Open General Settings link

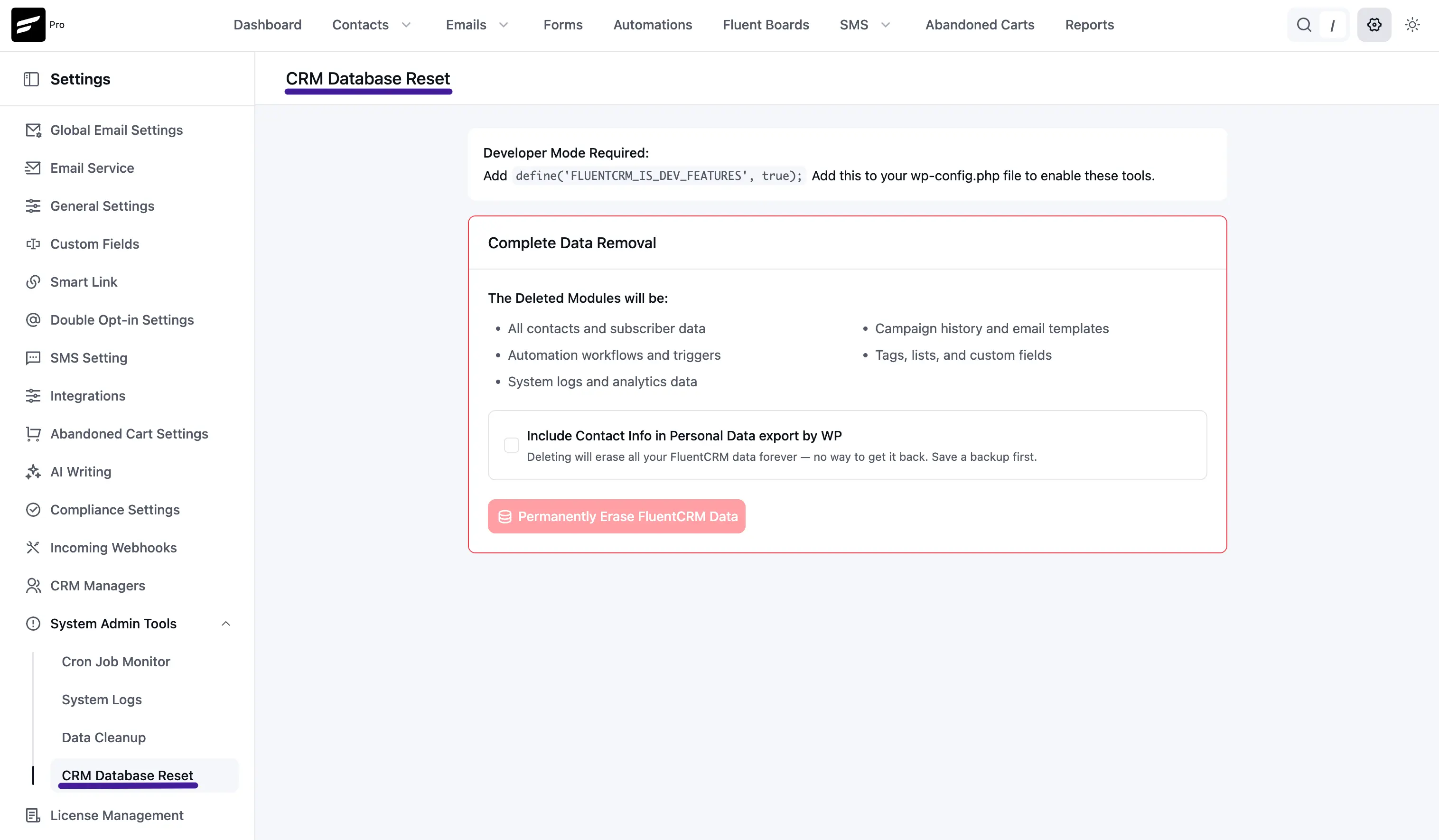click(102, 206)
